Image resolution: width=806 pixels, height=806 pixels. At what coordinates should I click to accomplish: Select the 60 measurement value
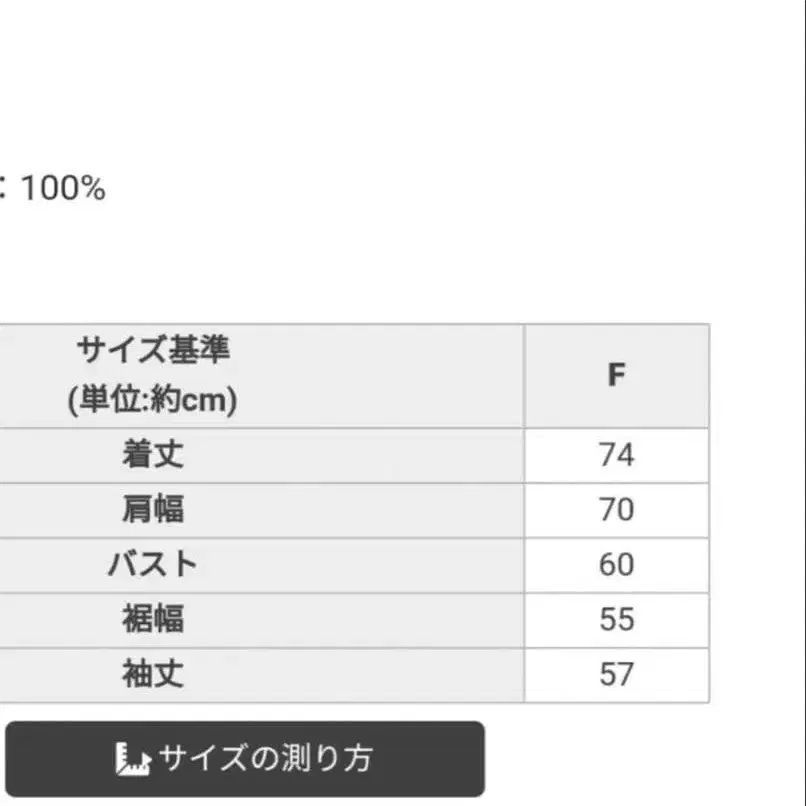pyautogui.click(x=617, y=564)
